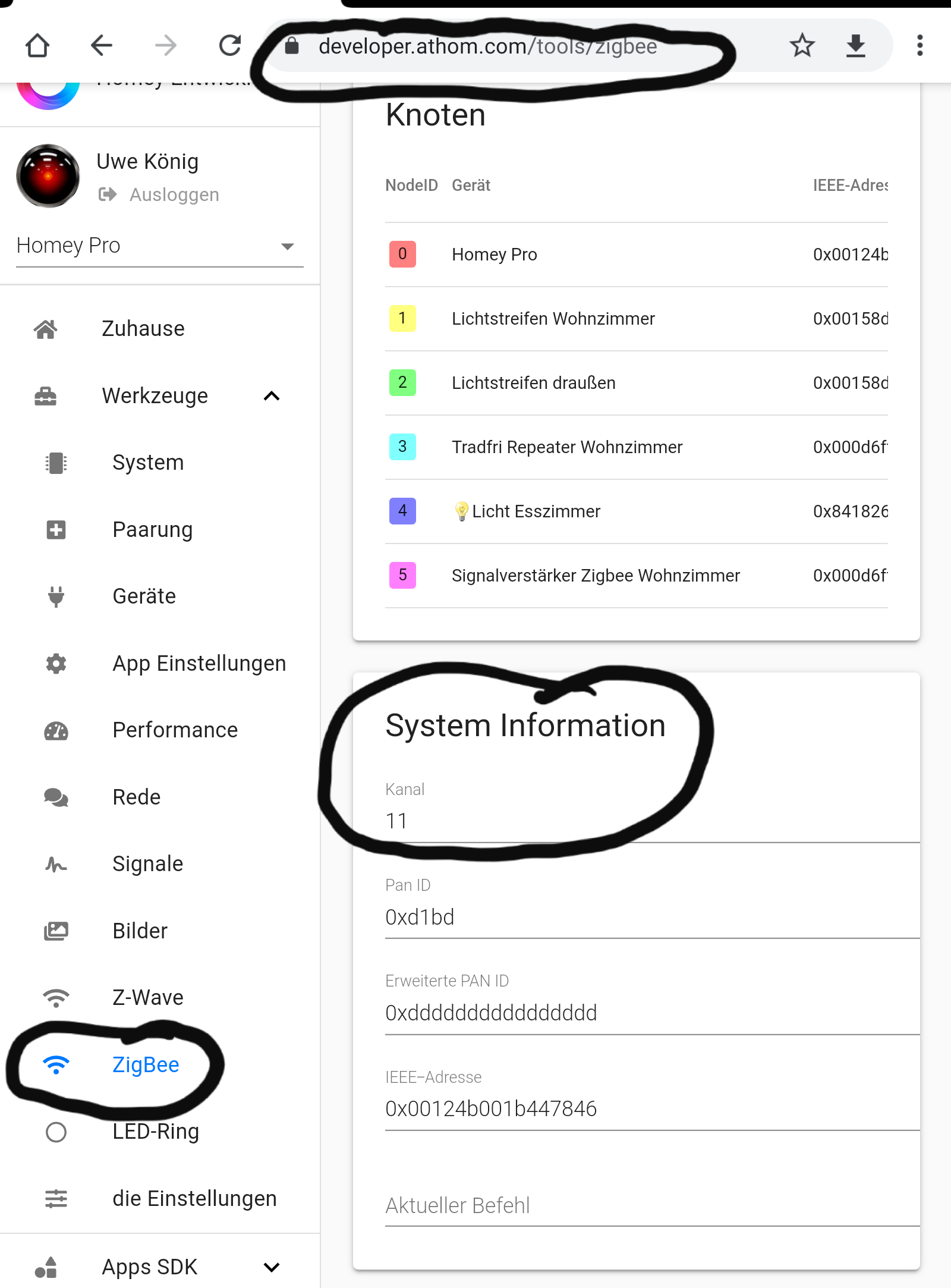Select the Lichtstreifen Wohnzimmer row
This screenshot has height=1288, width=951.
click(637, 319)
